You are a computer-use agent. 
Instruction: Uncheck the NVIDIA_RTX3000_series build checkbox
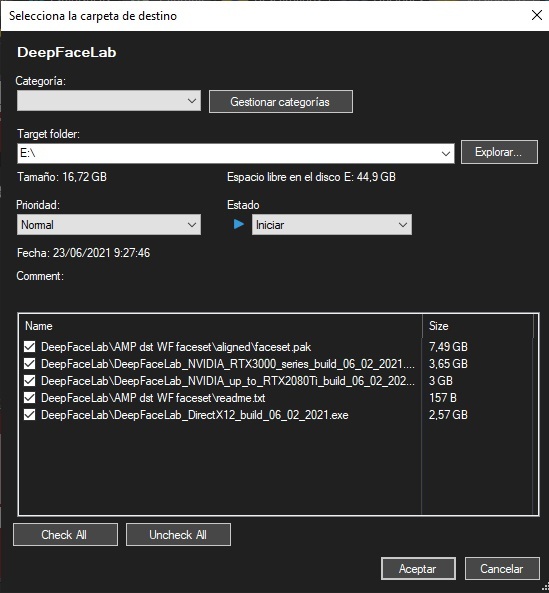click(29, 363)
